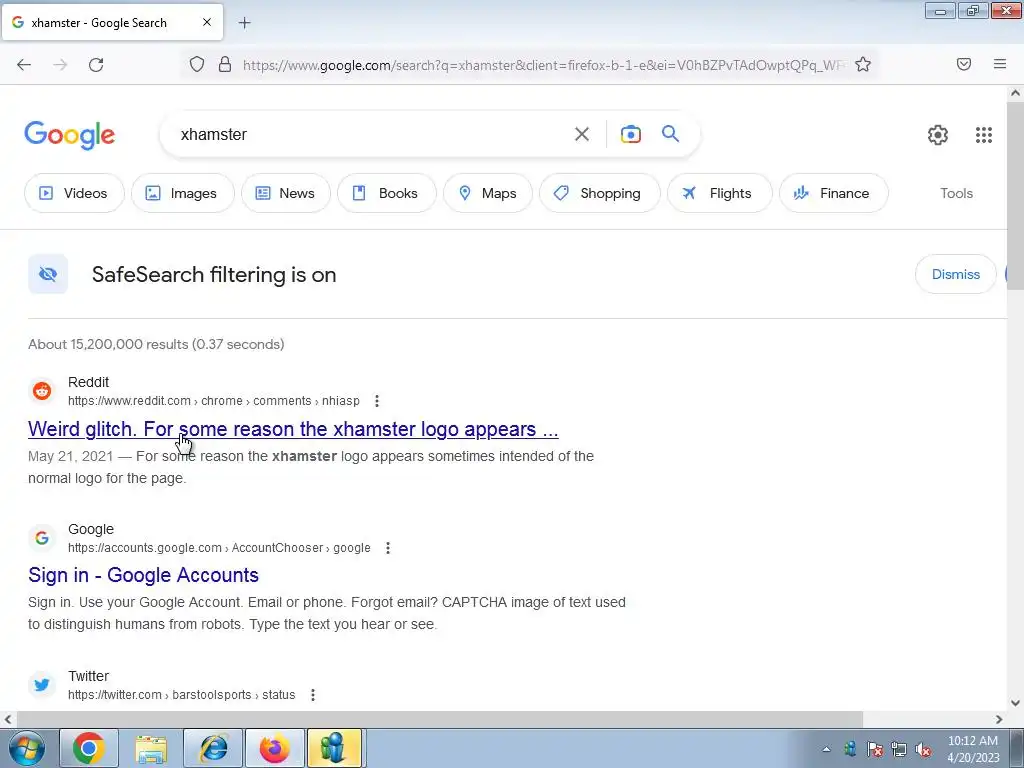Image resolution: width=1024 pixels, height=768 pixels.
Task: Open the Firefox hamburger menu
Action: coord(1000,64)
